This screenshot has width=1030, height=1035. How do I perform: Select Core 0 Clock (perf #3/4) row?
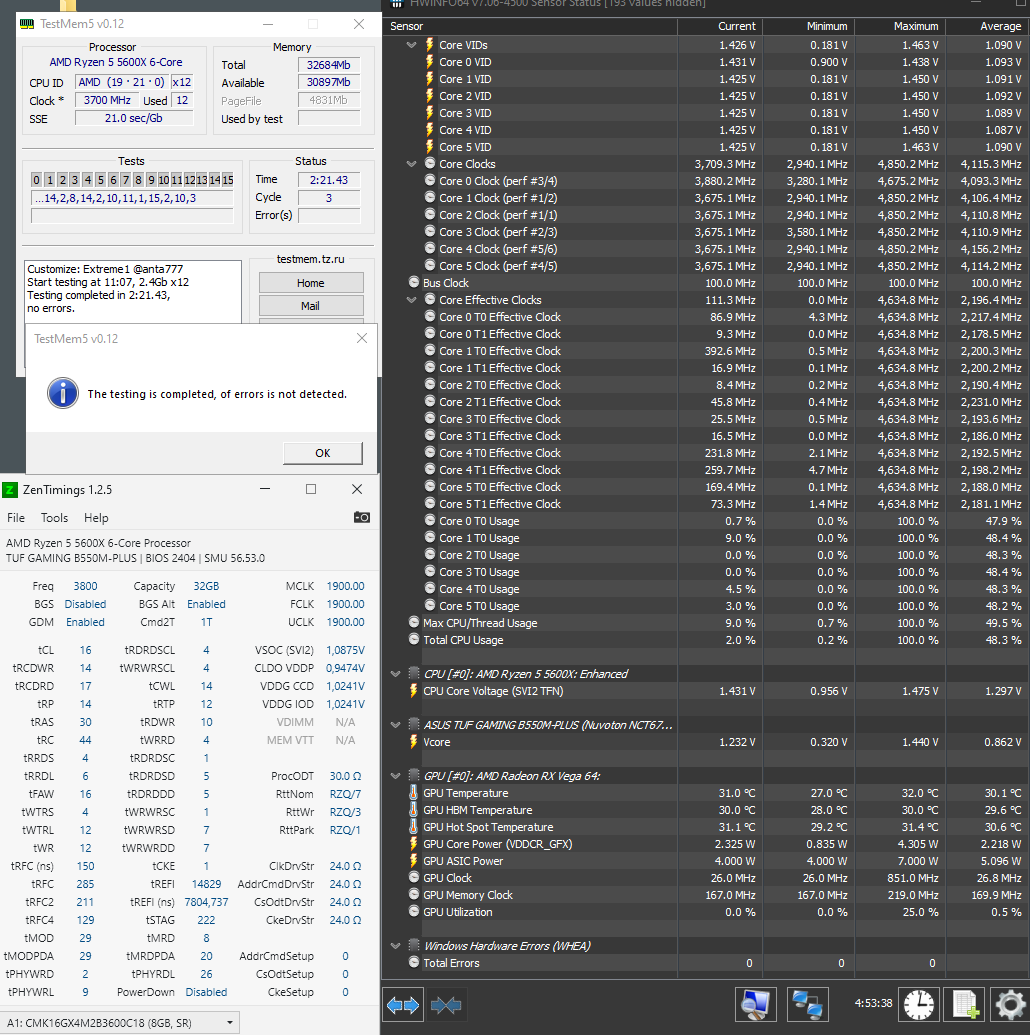coord(706,181)
